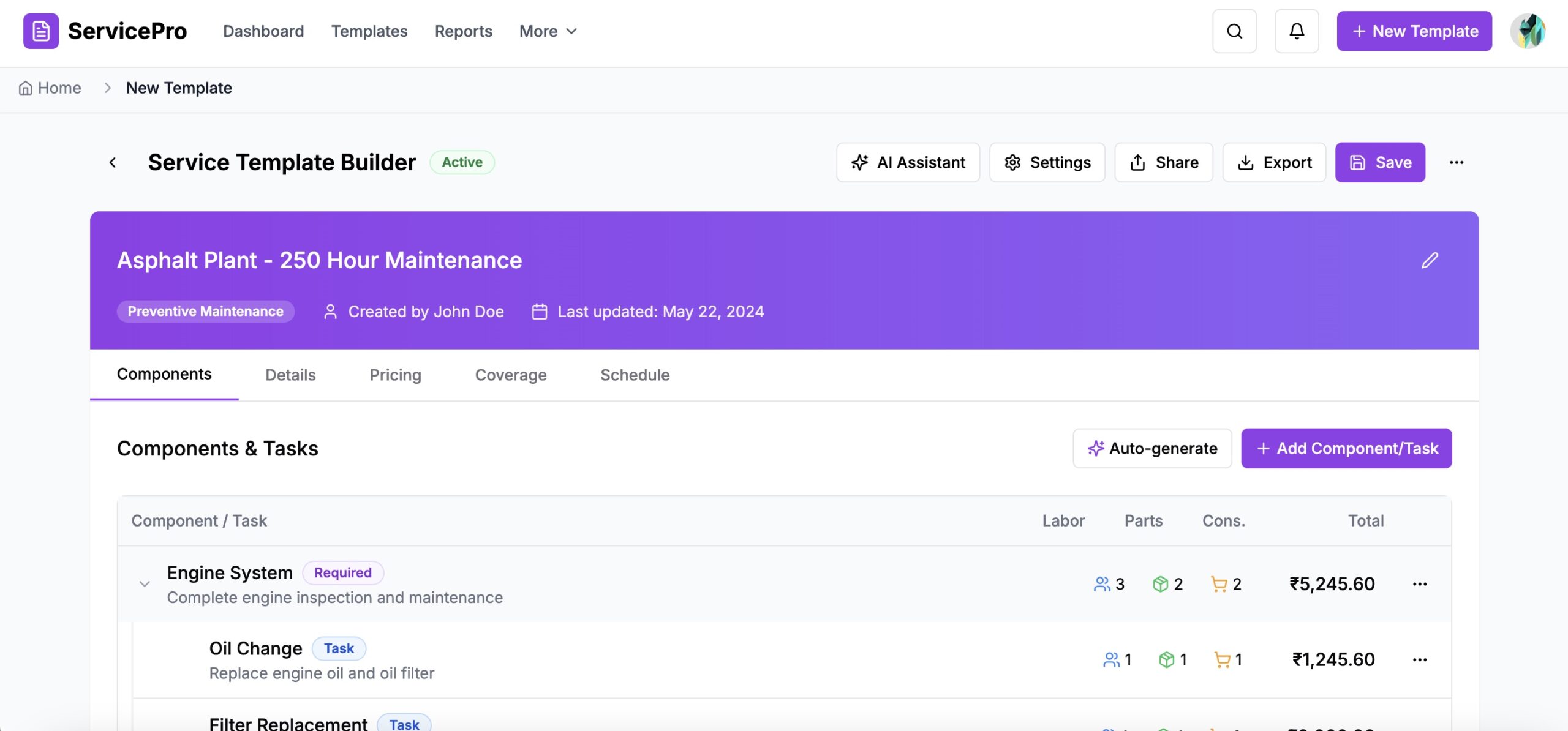Click the Component / Task column header
The image size is (1568, 731).
(x=199, y=521)
